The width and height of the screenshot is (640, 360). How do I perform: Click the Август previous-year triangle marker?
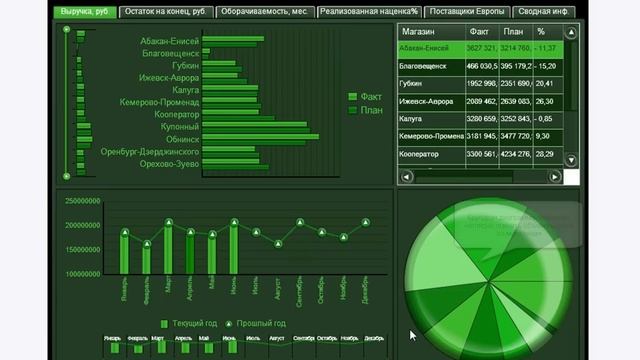click(278, 244)
